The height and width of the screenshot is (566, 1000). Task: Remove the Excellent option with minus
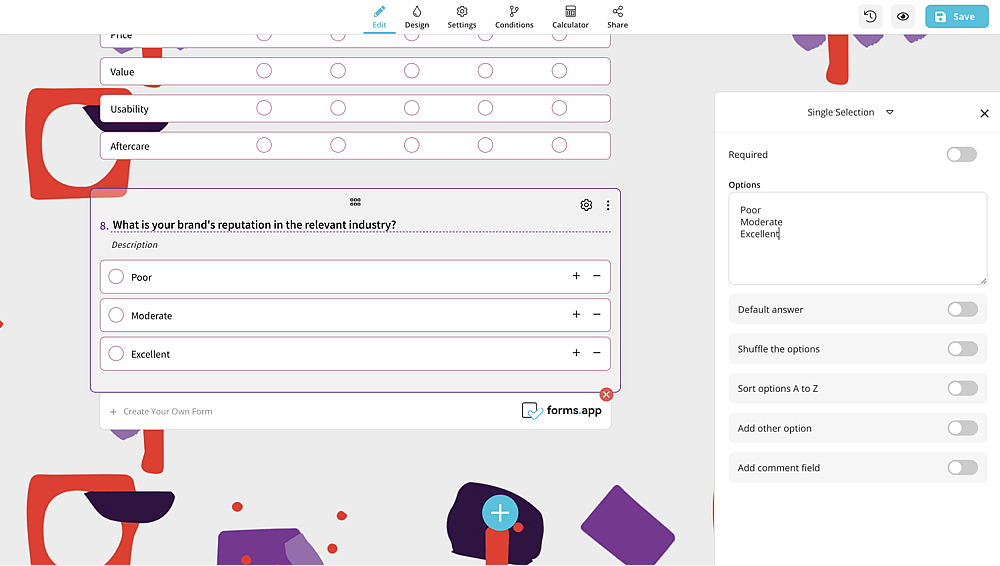597,352
